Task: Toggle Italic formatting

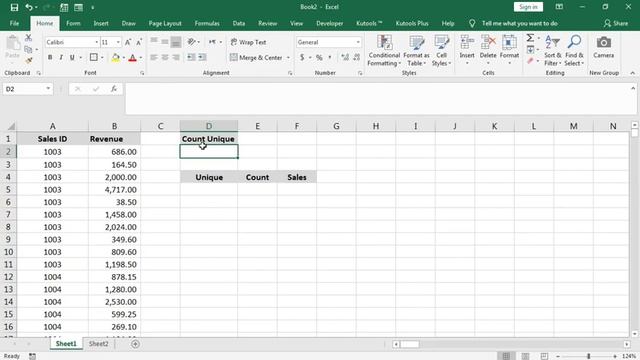Action: point(61,58)
